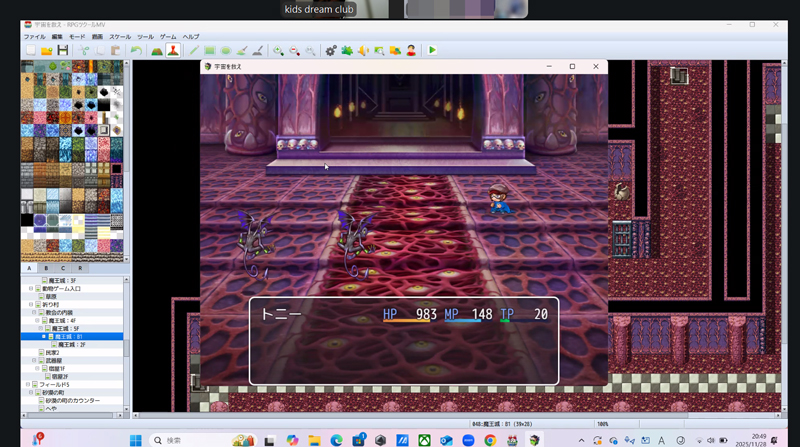Click the Windows Start button
Viewport: 800px width, 447px height.
tap(136, 440)
